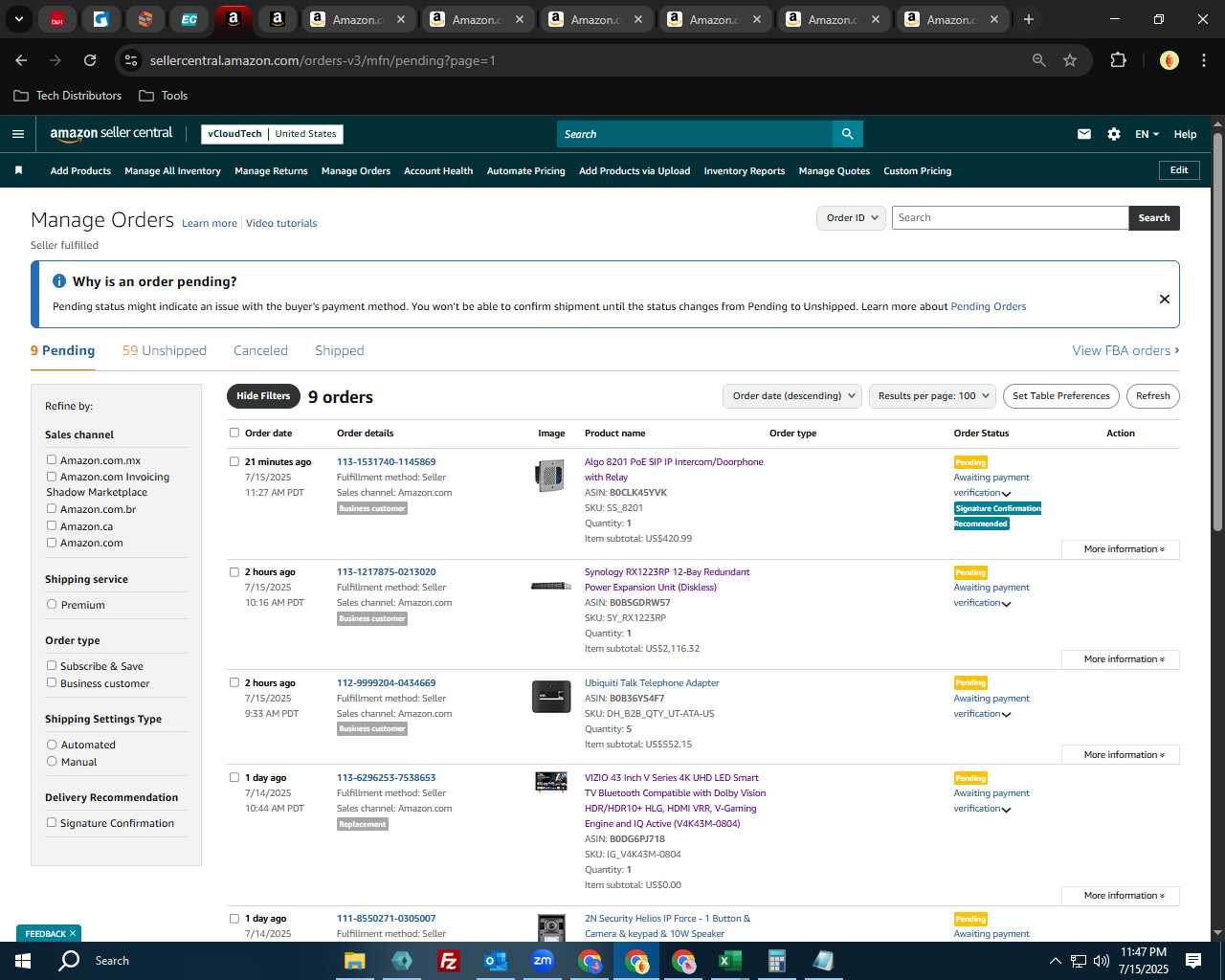Check the Amazon.ca filter

pos(52,525)
